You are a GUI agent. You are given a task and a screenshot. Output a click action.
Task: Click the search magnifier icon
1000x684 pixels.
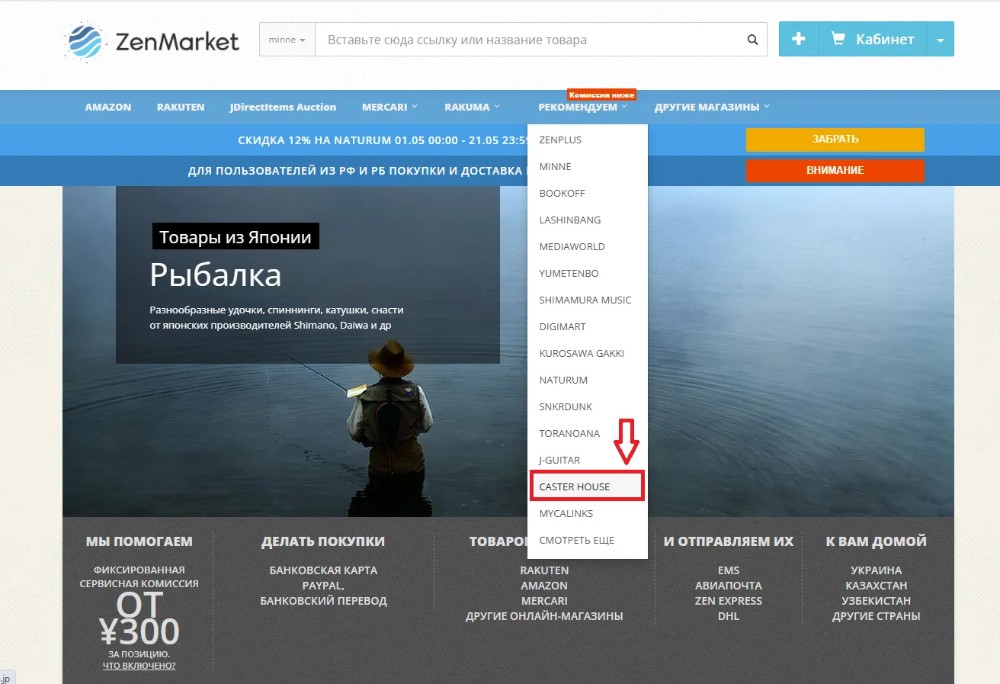pyautogui.click(x=753, y=40)
